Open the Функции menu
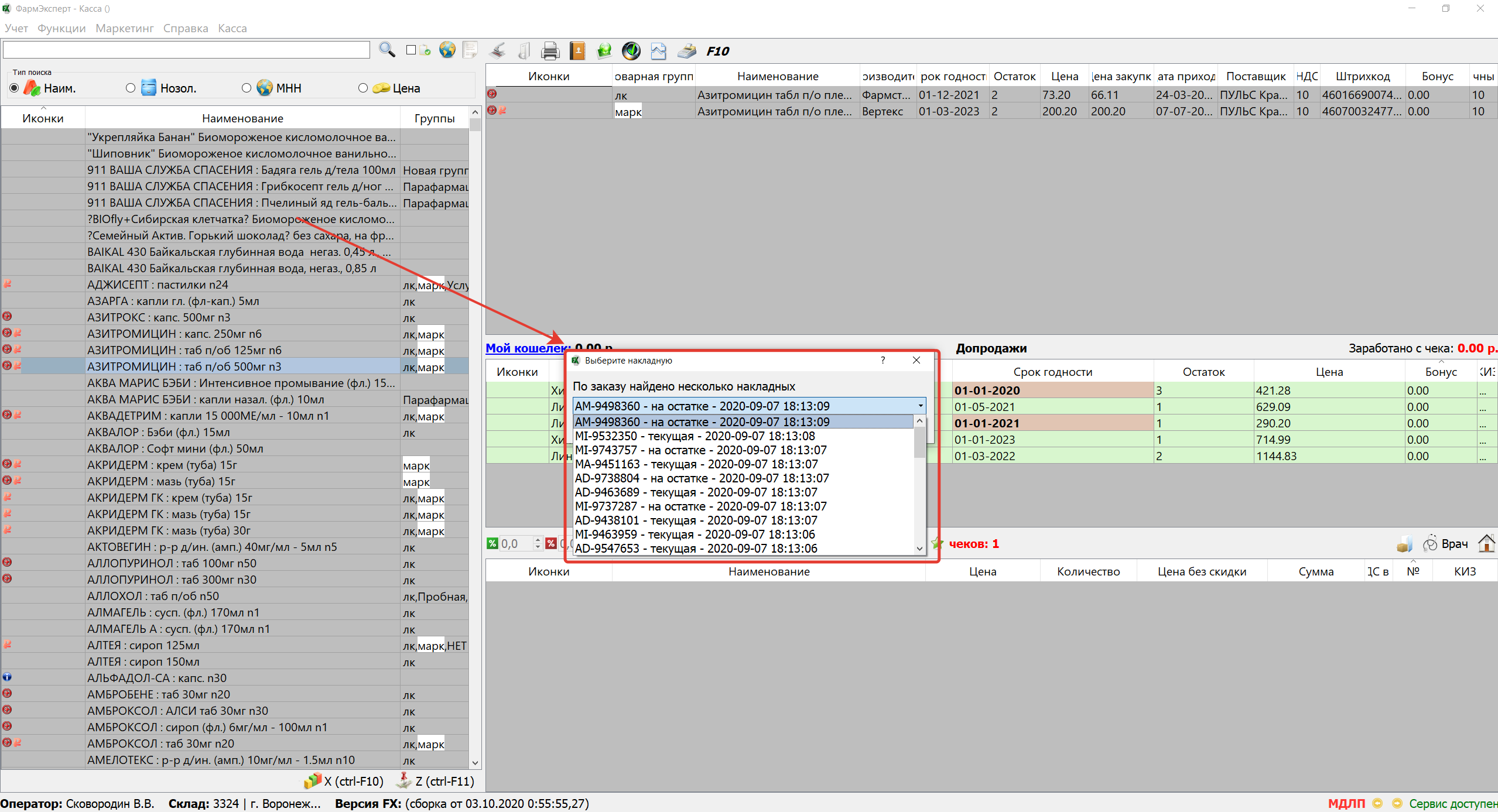This screenshot has height=812, width=1498. click(61, 28)
